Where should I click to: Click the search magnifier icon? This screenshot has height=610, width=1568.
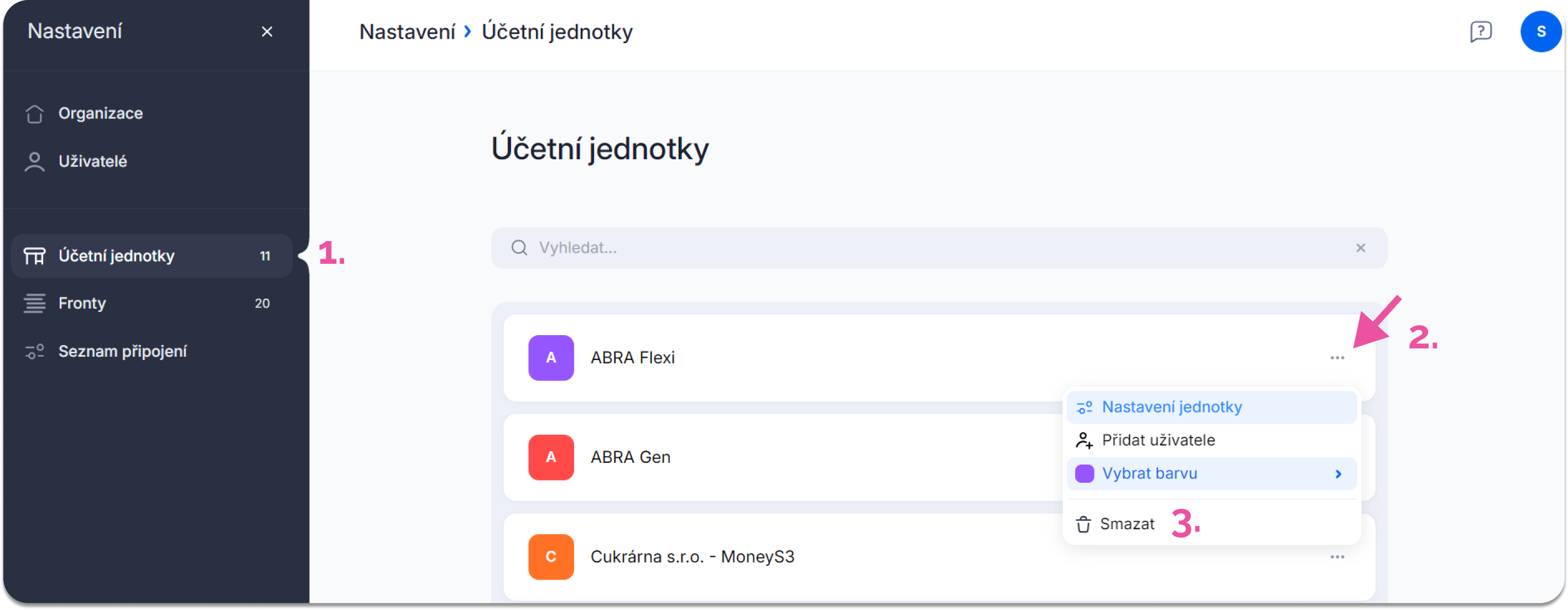click(x=519, y=248)
